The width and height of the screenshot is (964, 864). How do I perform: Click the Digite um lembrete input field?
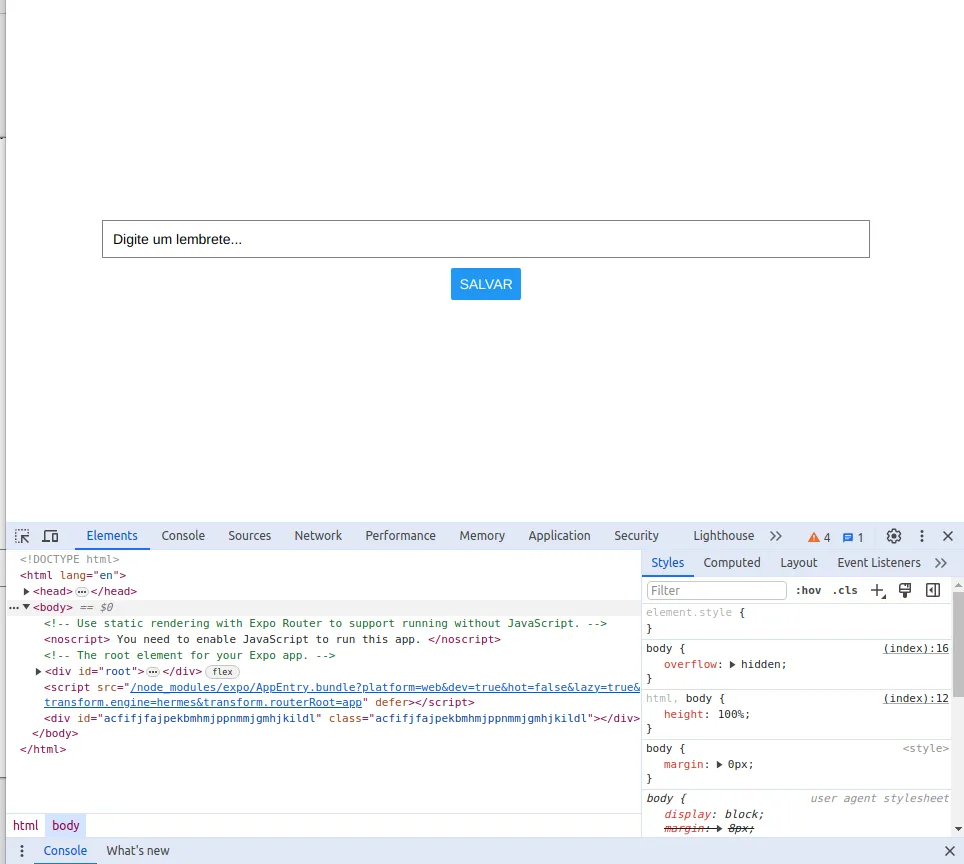[486, 239]
